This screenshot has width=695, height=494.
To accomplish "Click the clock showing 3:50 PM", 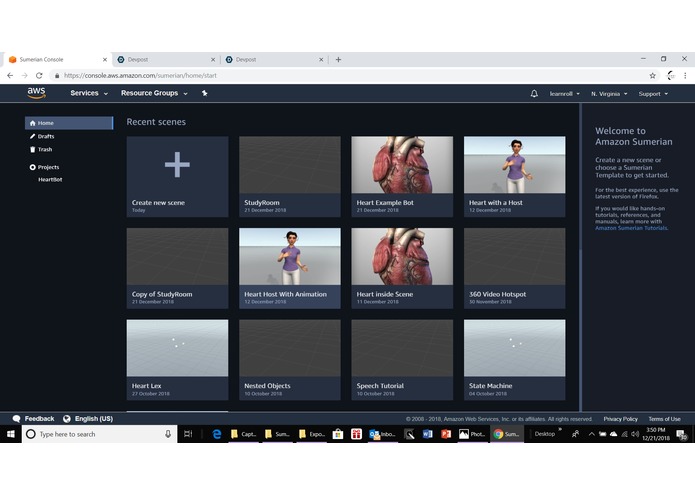I will pos(656,434).
